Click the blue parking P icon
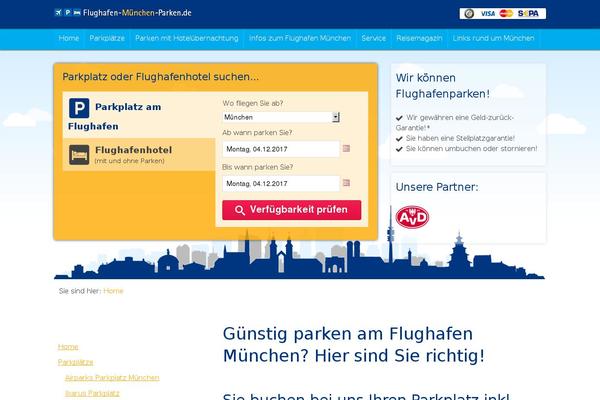600x400 pixels. pyautogui.click(x=79, y=108)
